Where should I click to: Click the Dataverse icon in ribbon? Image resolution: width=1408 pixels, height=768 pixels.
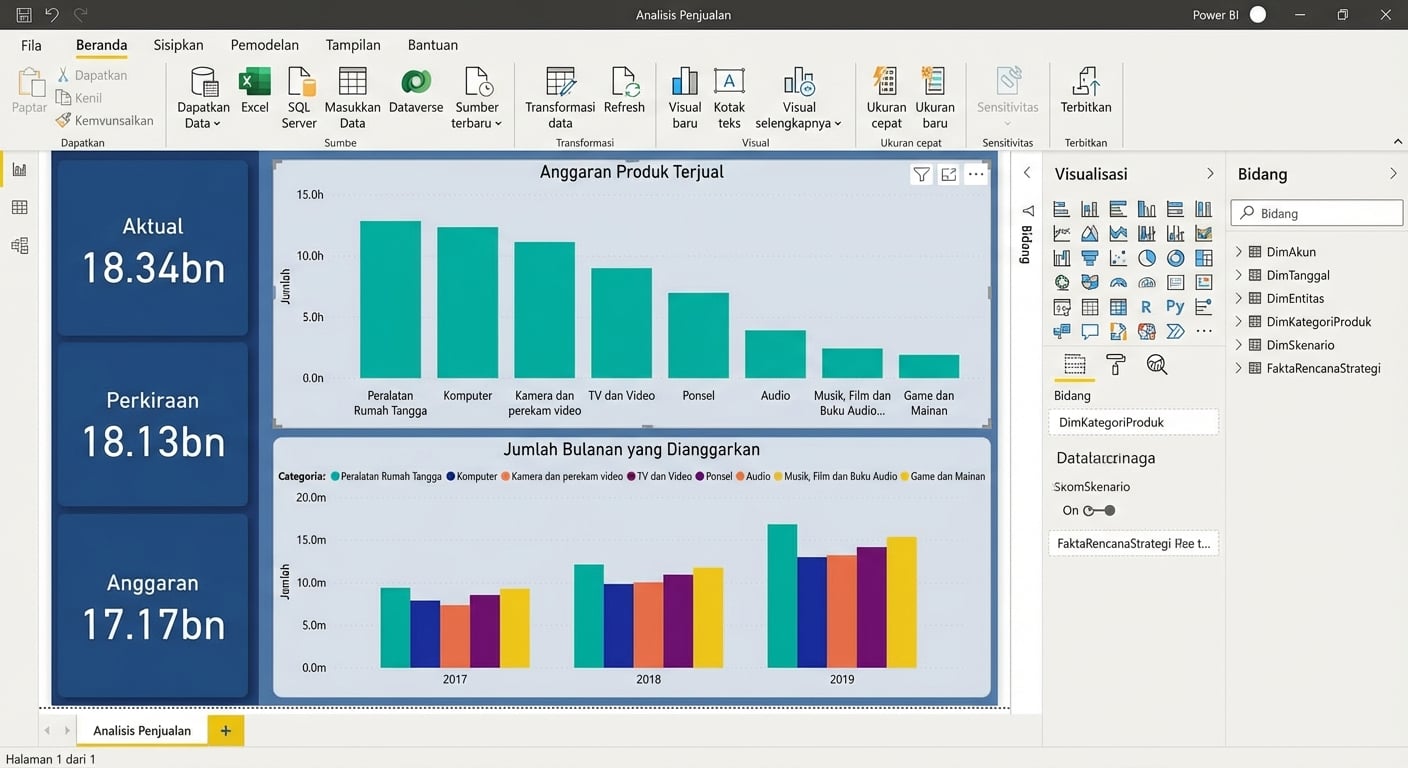coord(415,84)
